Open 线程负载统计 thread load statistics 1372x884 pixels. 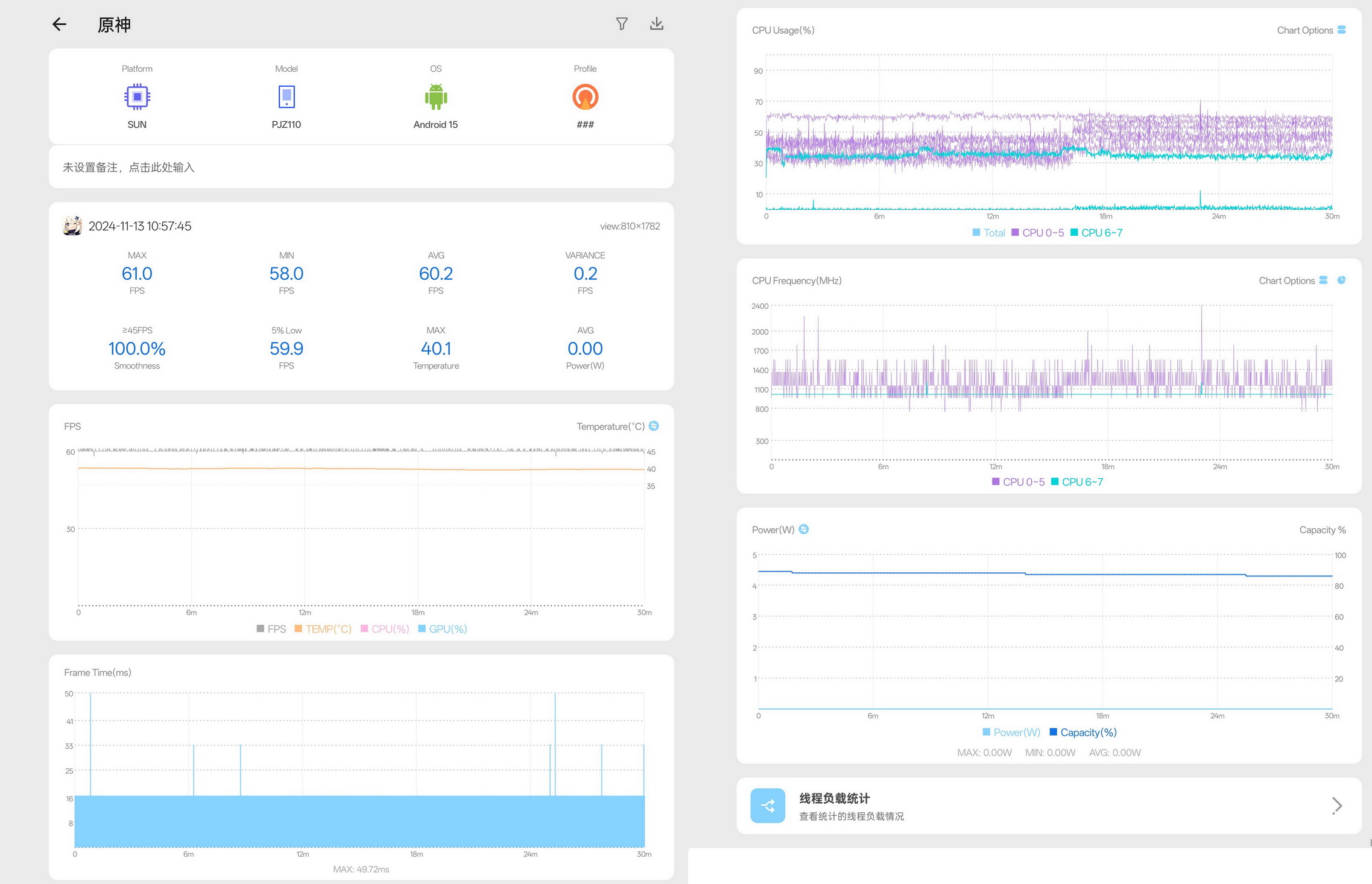click(x=1049, y=806)
